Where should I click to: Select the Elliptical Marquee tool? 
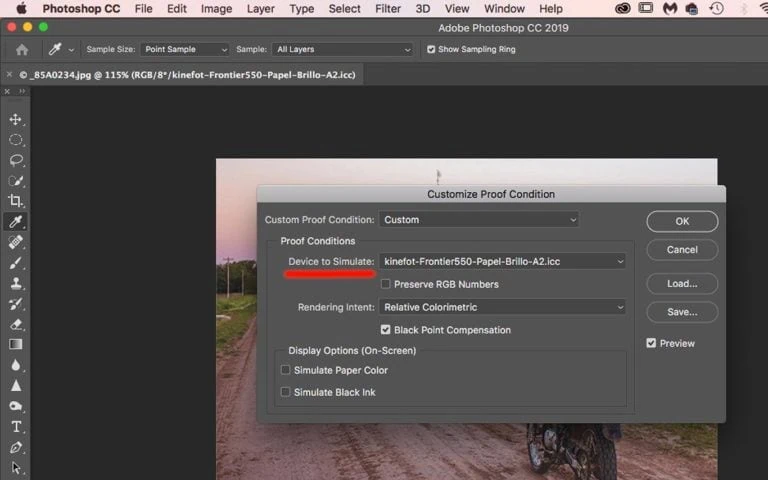pos(15,140)
